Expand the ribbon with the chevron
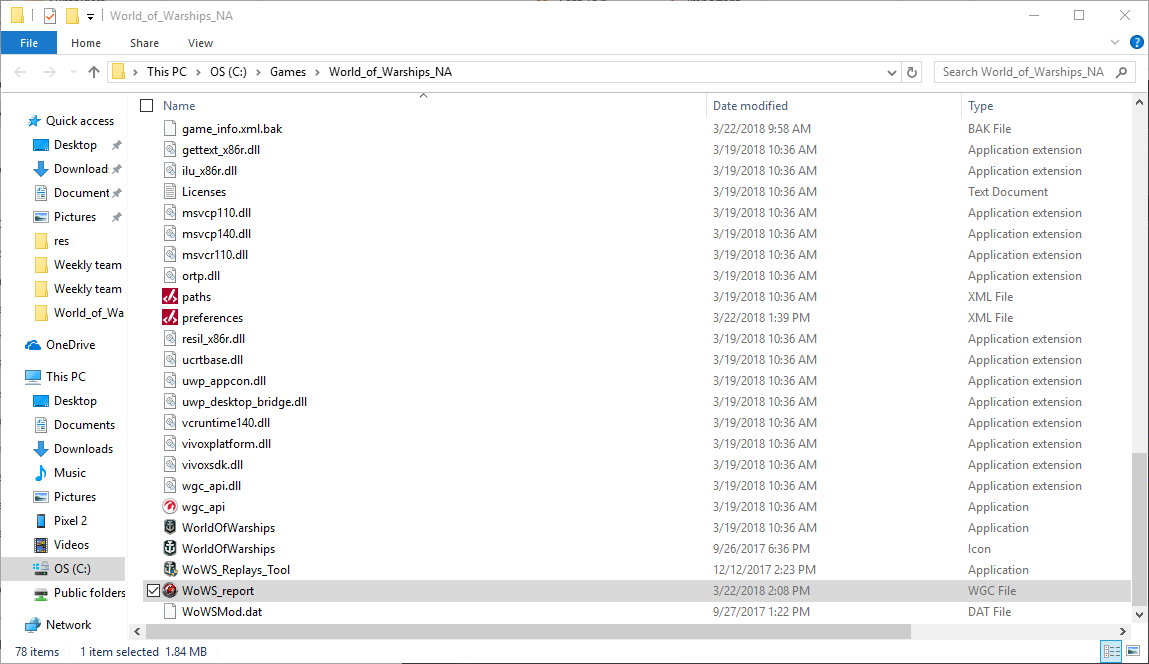 click(x=1115, y=43)
